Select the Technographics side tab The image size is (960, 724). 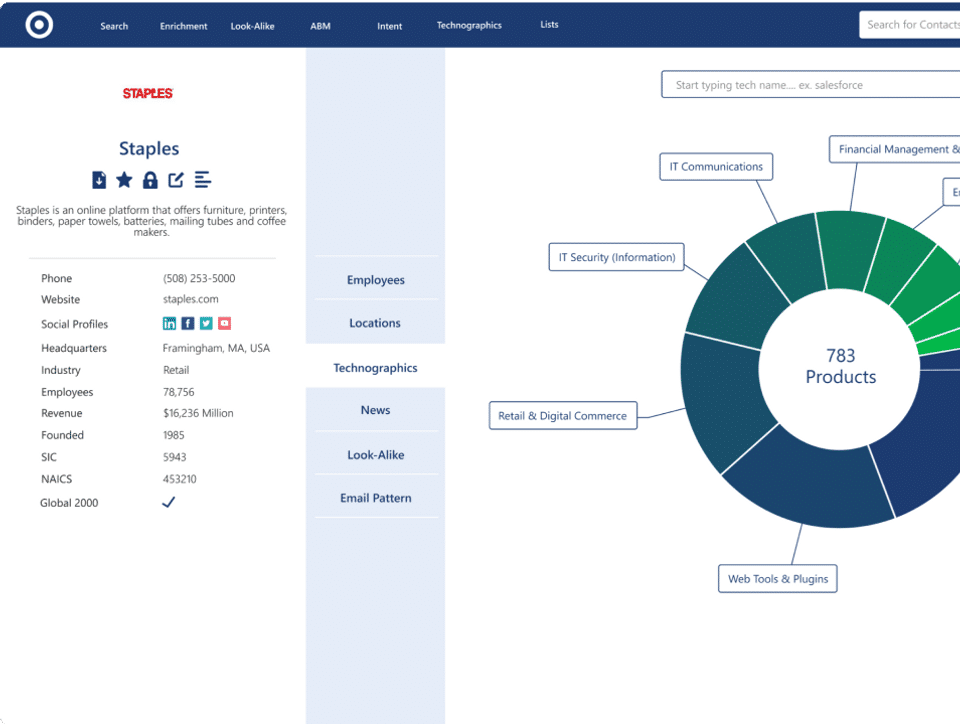(375, 368)
